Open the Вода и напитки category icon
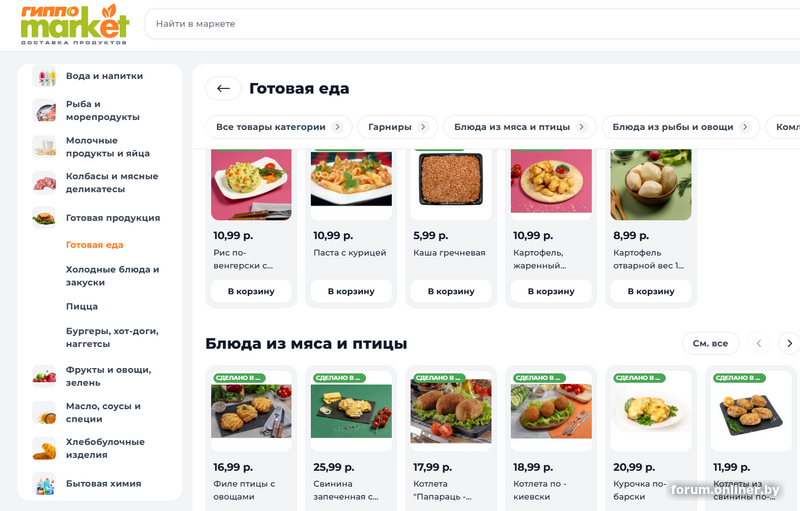Viewport: 800px width, 511px height. 44,76
